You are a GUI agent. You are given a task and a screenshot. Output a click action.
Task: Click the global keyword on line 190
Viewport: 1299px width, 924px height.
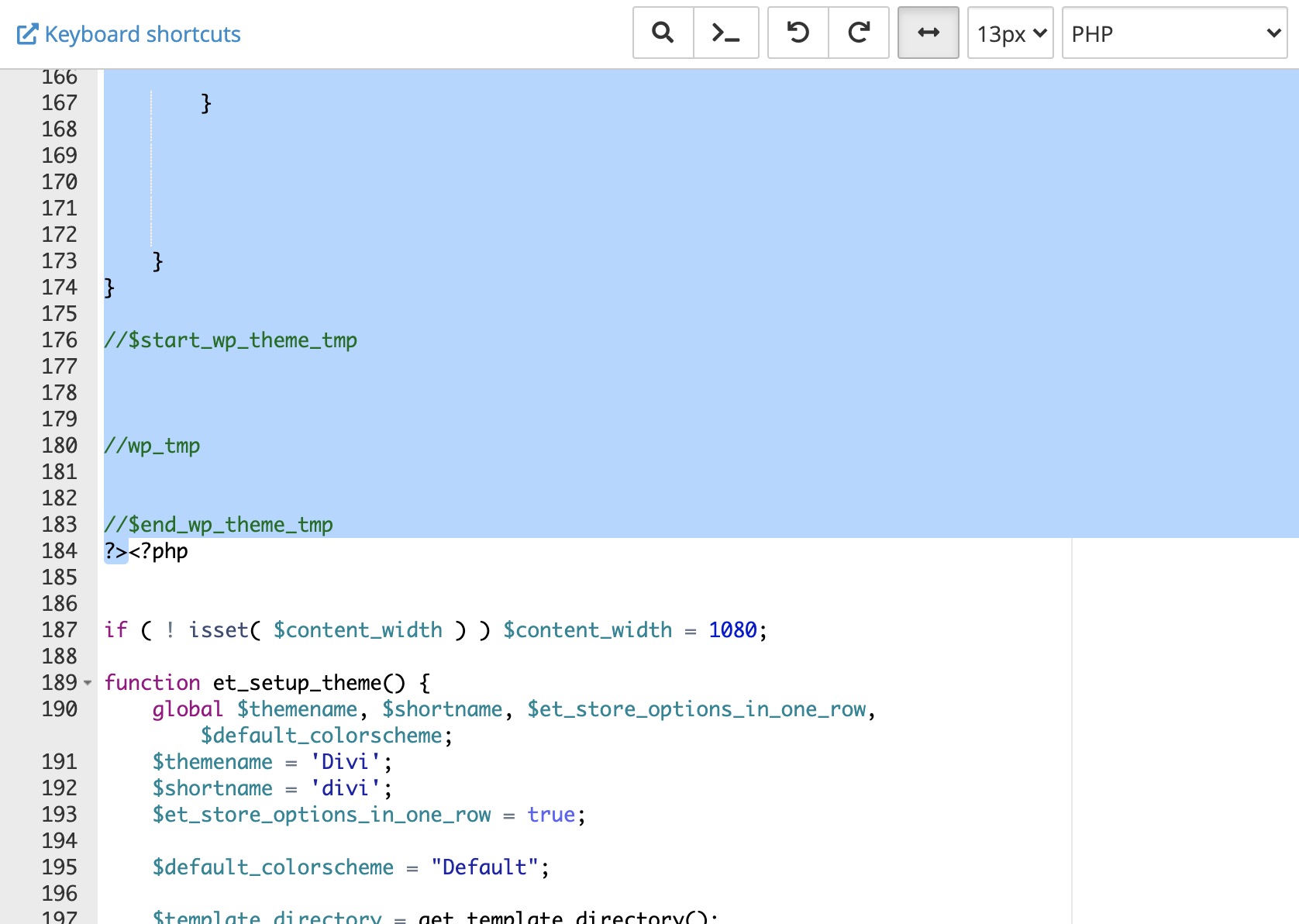point(188,709)
